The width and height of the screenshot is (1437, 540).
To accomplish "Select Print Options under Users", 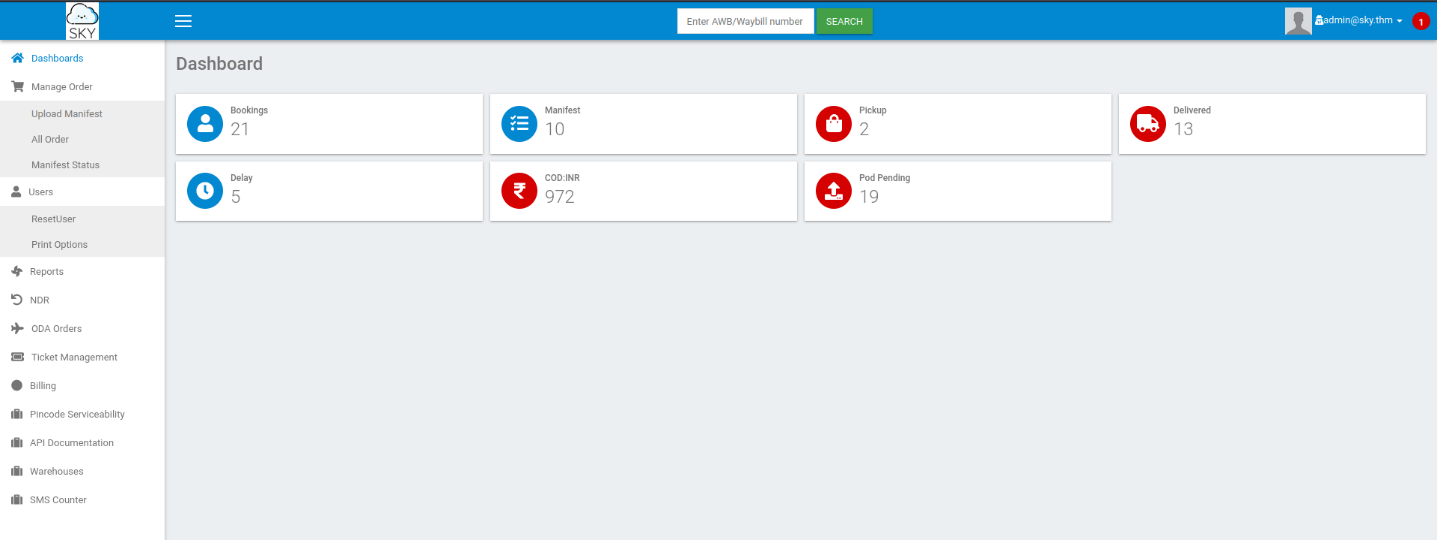I will [x=59, y=245].
